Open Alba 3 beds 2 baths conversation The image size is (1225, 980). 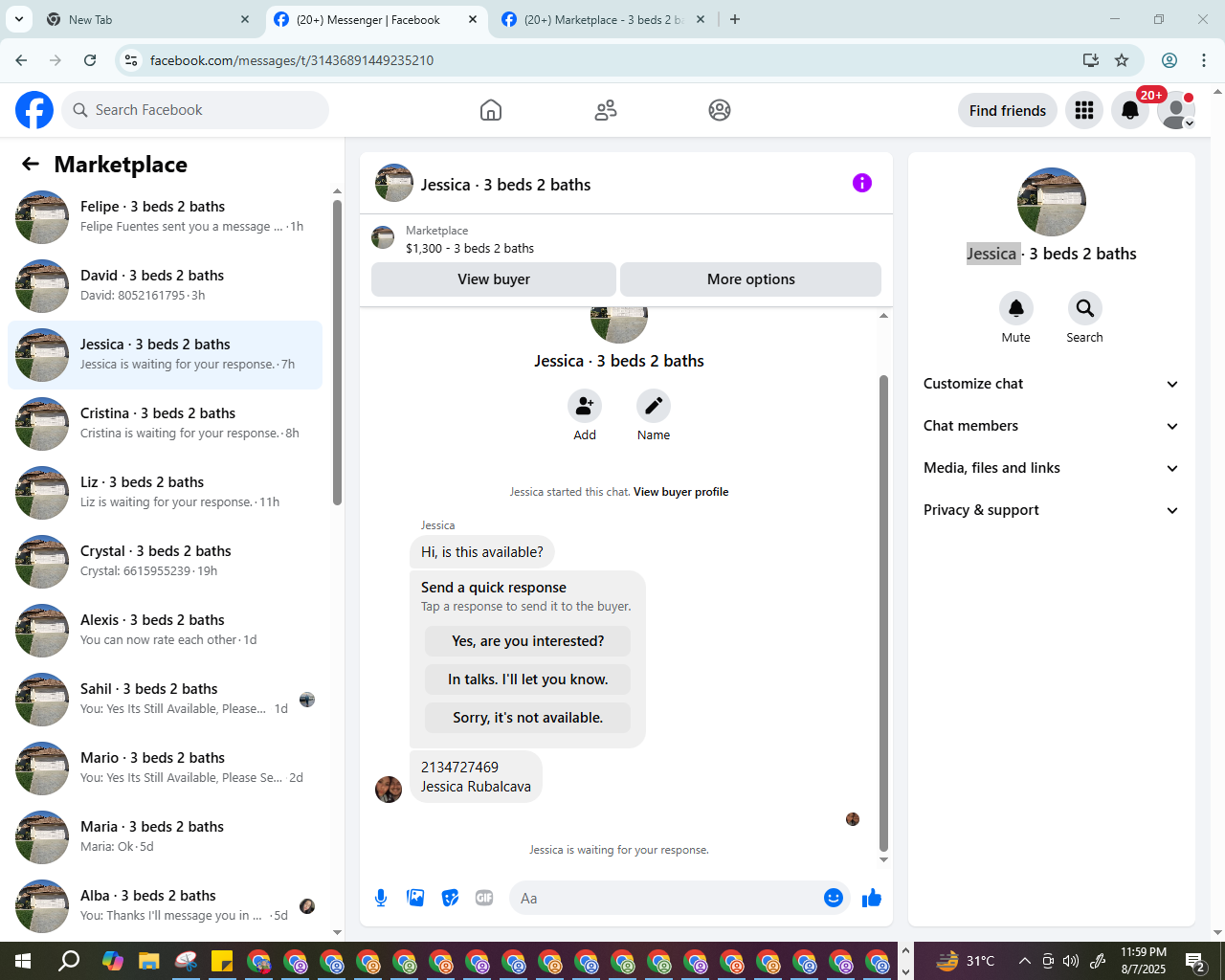[x=165, y=906]
